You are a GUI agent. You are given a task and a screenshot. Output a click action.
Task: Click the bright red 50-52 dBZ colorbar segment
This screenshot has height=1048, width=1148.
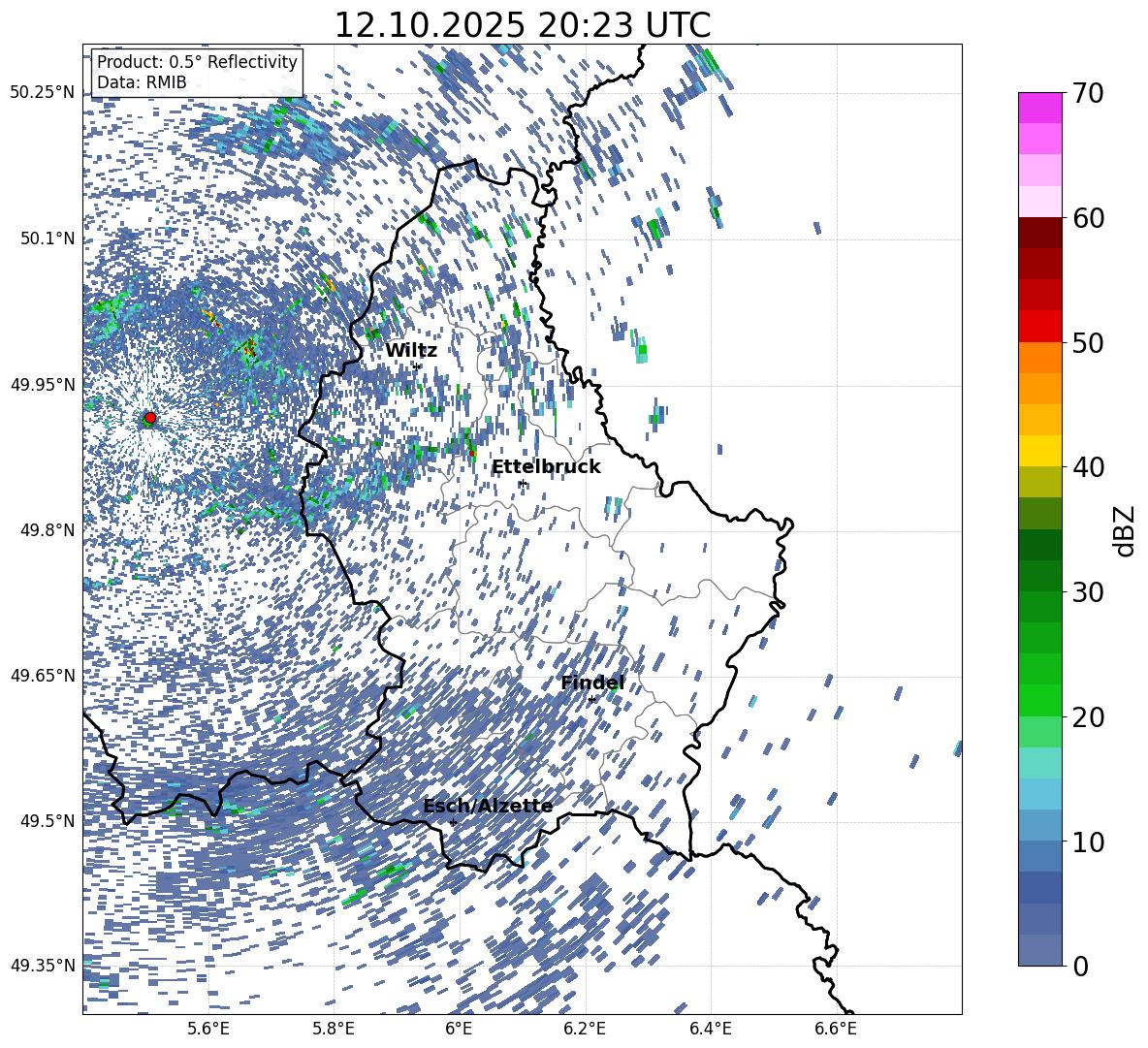click(x=1039, y=326)
